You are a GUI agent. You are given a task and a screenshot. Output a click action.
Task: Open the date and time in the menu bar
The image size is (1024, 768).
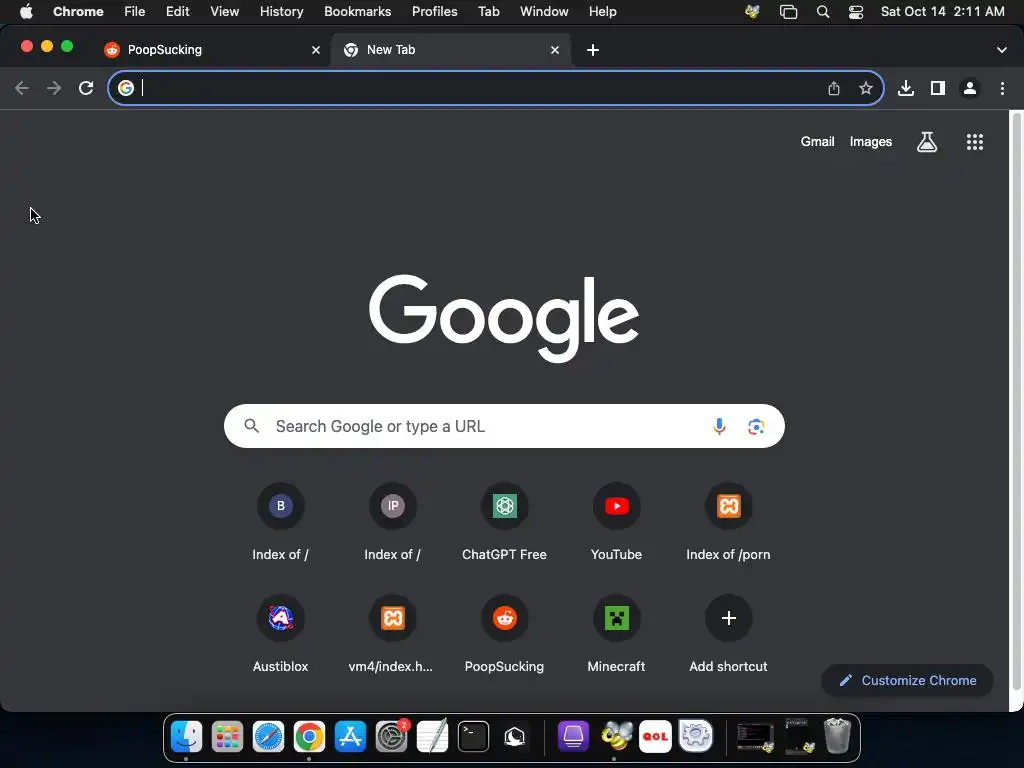click(942, 12)
